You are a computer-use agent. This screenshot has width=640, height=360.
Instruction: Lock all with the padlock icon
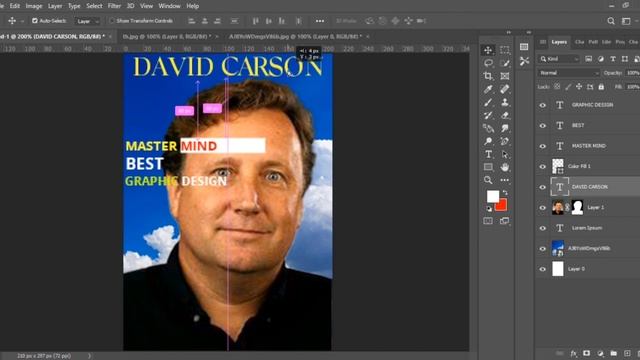(x=601, y=87)
